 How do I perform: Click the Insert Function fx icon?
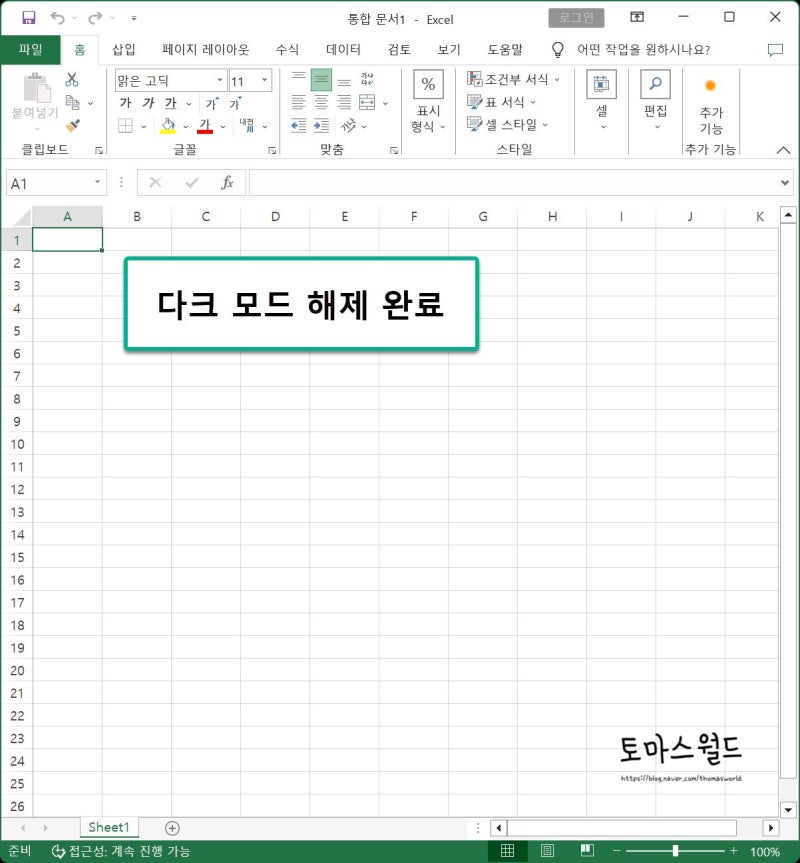point(227,182)
